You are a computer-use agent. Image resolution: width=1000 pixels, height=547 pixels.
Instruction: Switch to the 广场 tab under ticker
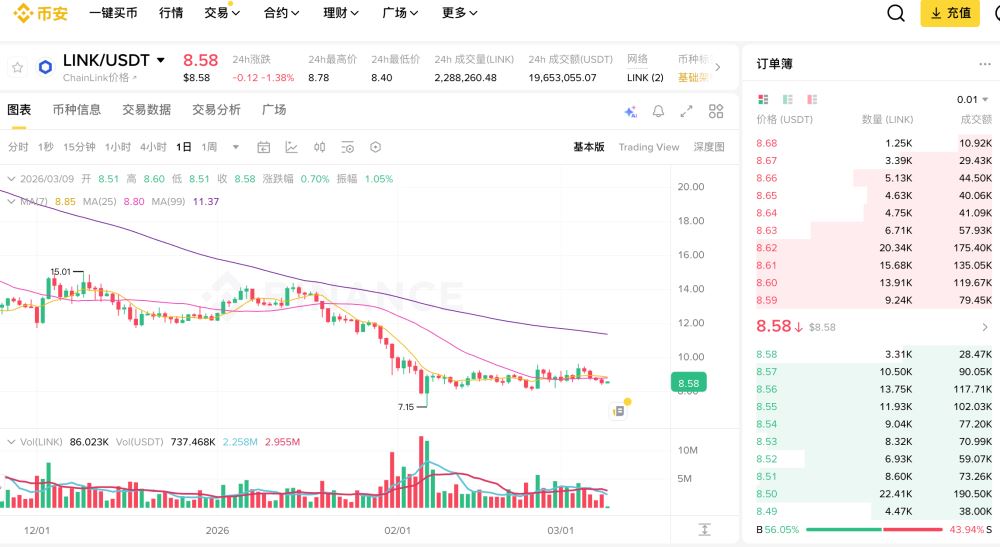(x=274, y=110)
